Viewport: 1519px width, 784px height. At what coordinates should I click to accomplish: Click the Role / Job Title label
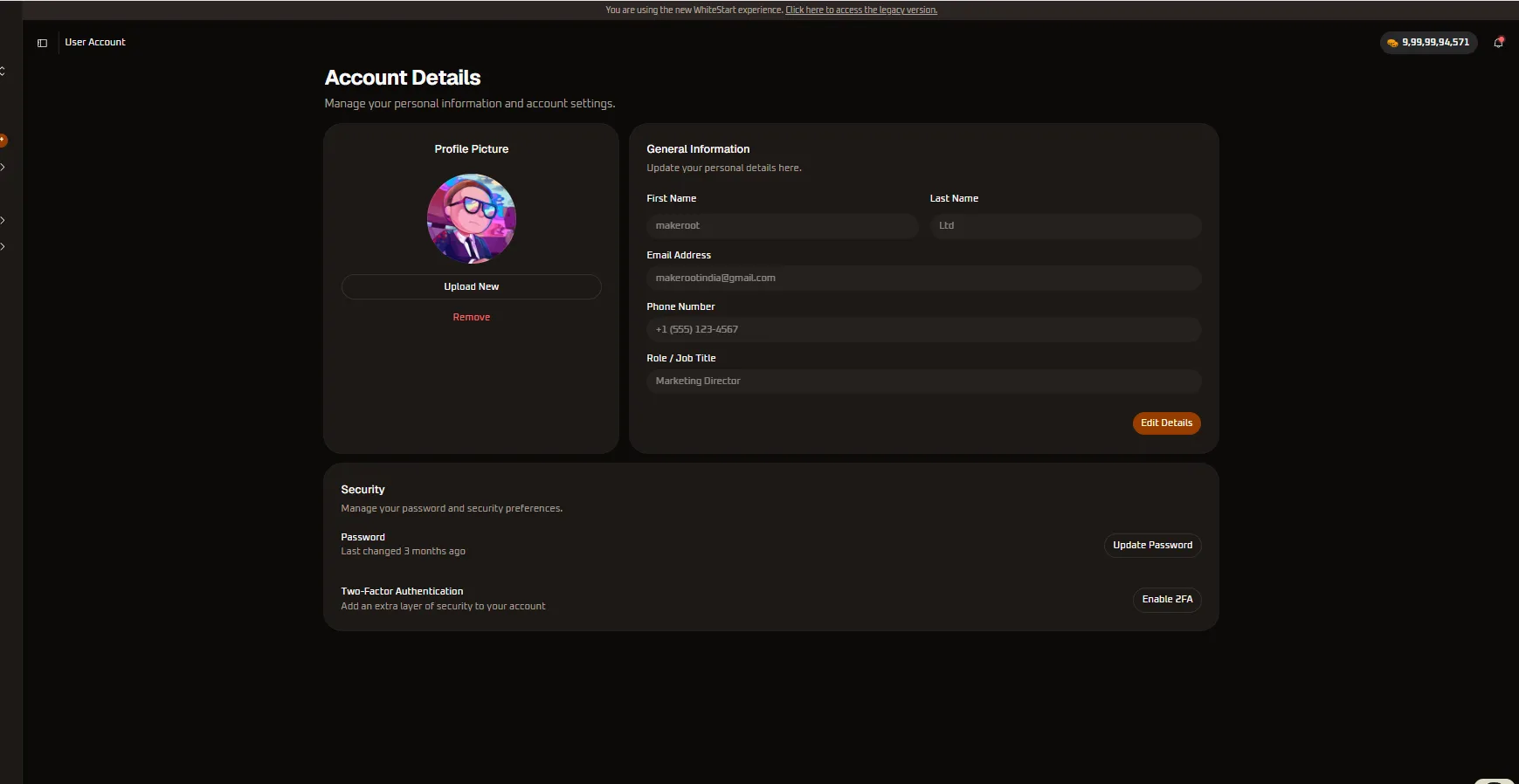[x=681, y=359]
